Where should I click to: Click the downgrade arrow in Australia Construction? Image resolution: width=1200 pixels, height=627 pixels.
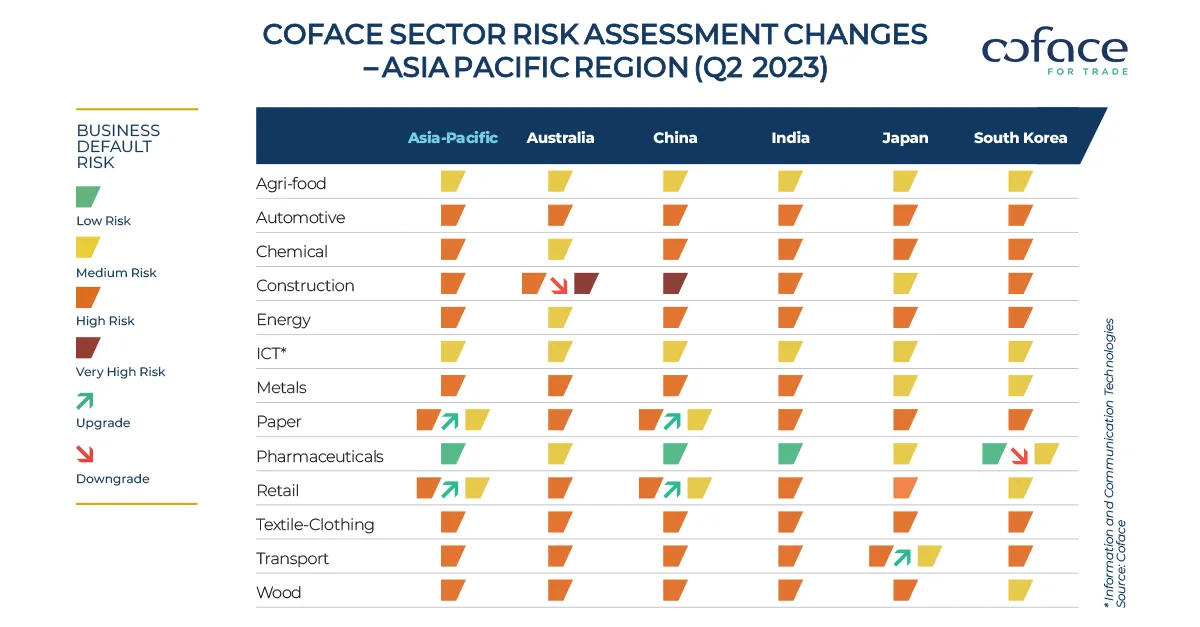(560, 286)
